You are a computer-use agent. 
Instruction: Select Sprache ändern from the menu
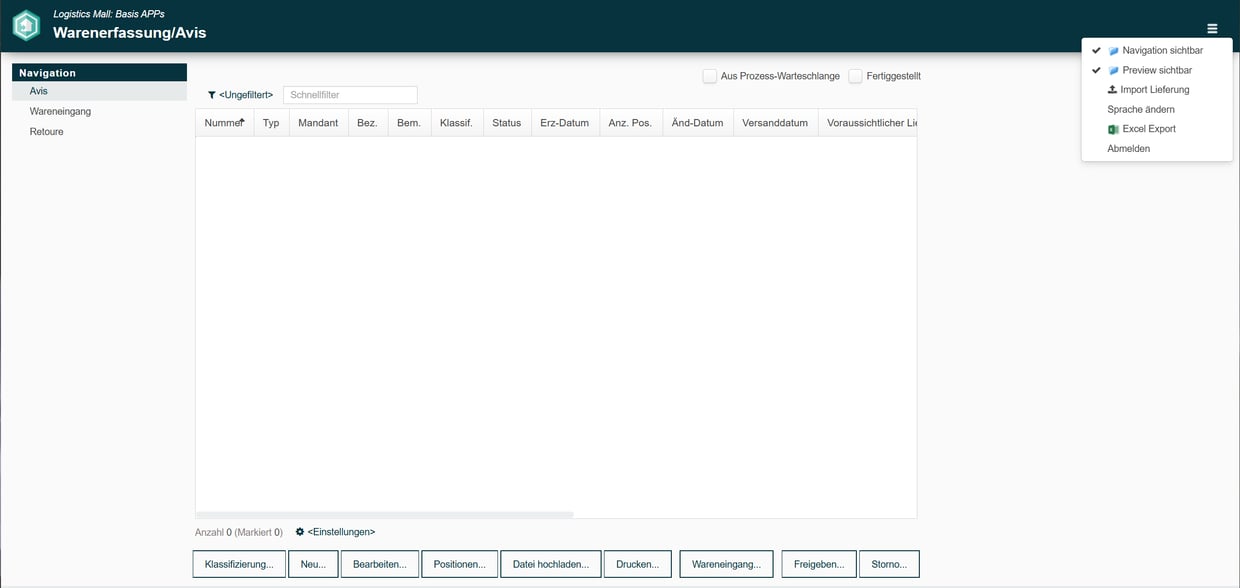point(1141,109)
